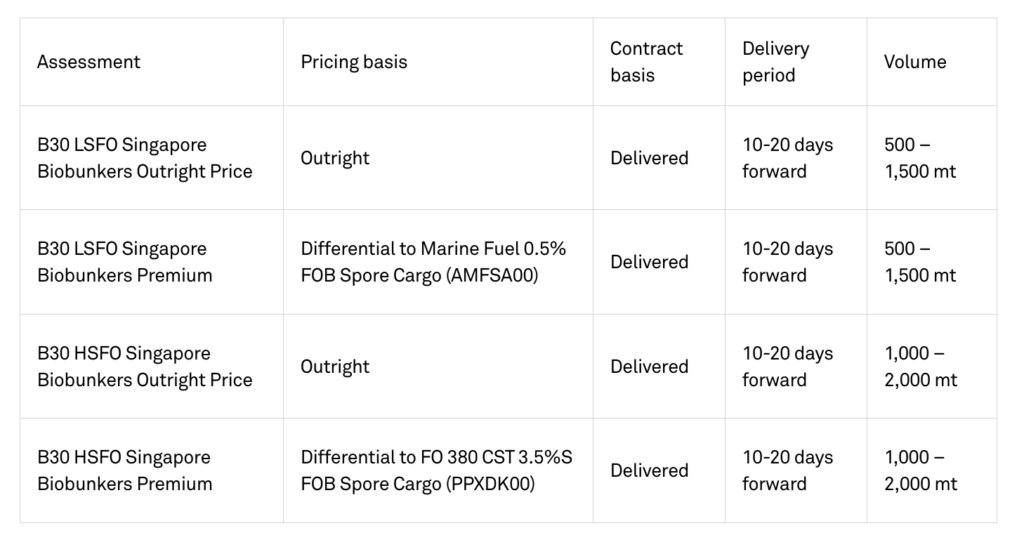
Task: Click 1,000 – 2,000 mt in HSFO Premium row
Action: pyautogui.click(x=920, y=470)
